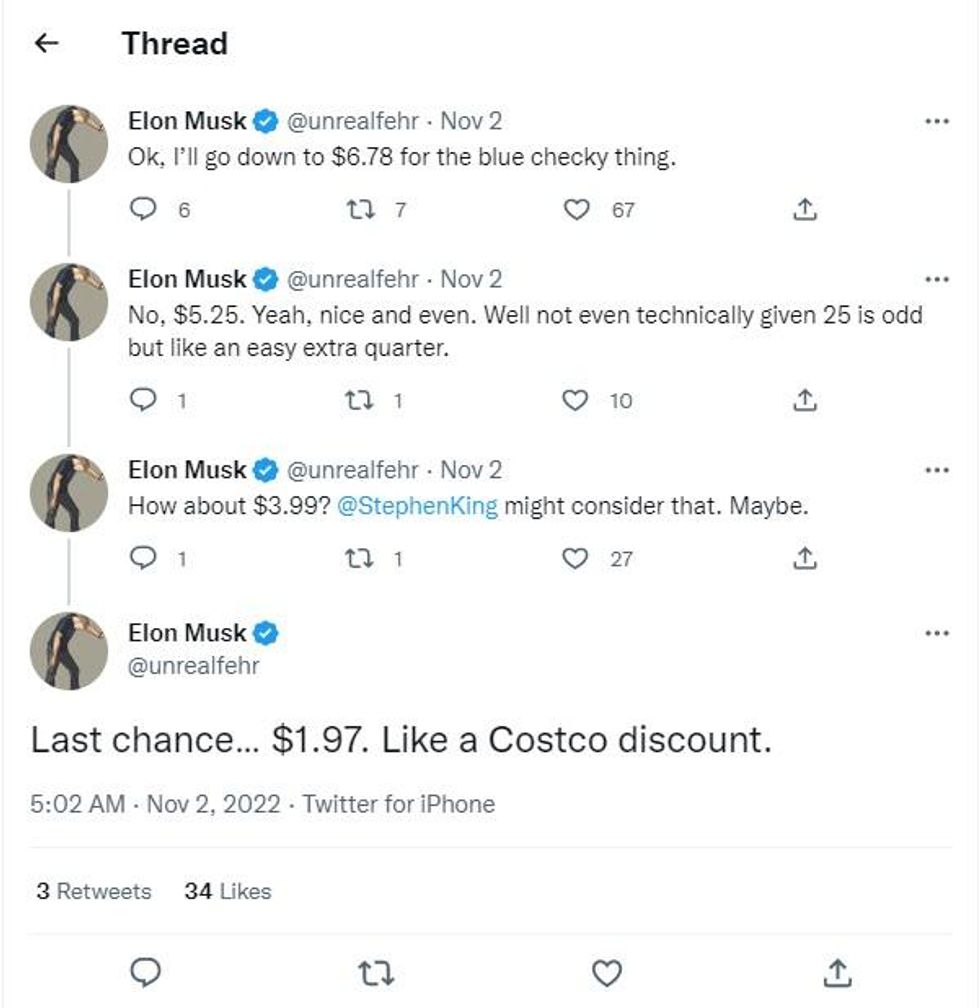980x1008 pixels.
Task: Share the $6.78 blue checky tweet
Action: tap(805, 210)
